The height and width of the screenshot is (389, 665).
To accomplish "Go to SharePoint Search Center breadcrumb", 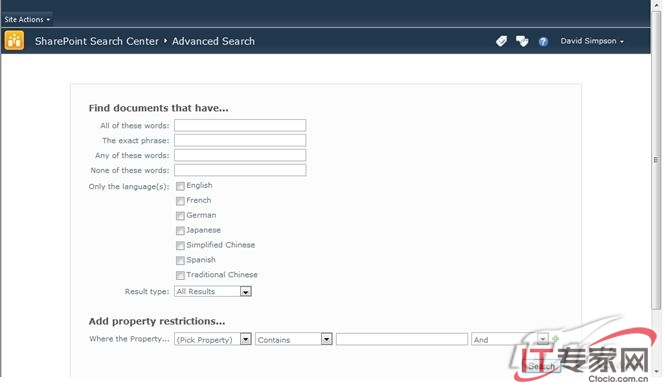I will pos(97,41).
